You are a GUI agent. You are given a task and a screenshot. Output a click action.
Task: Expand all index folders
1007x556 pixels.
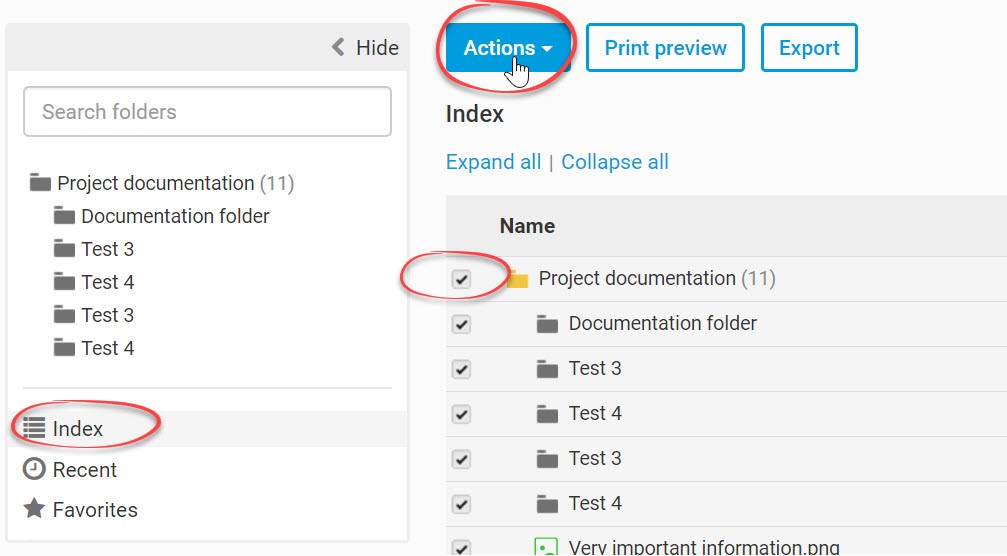(x=493, y=162)
